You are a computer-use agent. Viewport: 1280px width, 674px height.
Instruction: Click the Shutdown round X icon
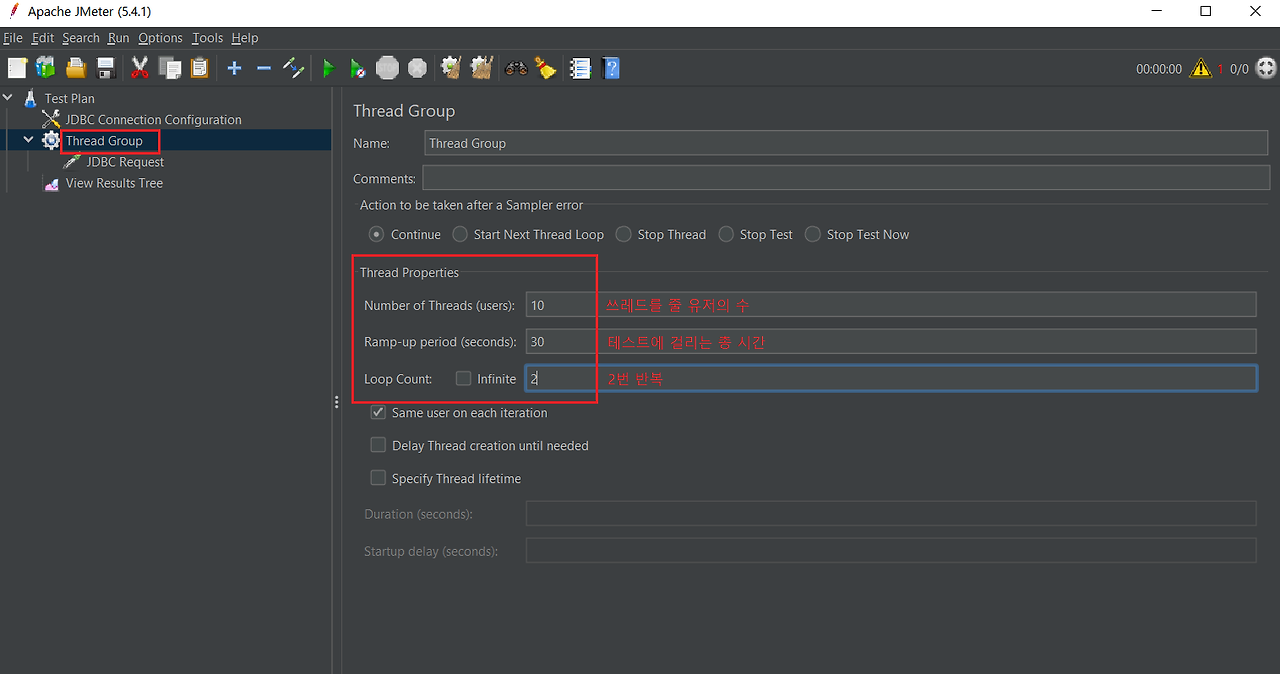coord(417,68)
